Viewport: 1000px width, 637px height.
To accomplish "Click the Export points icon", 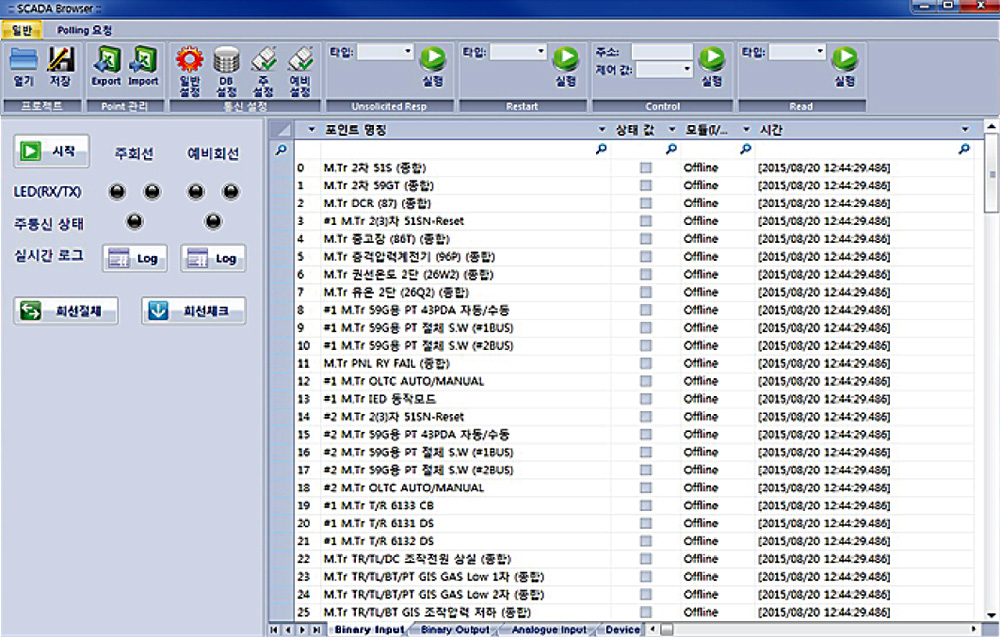I will click(106, 68).
